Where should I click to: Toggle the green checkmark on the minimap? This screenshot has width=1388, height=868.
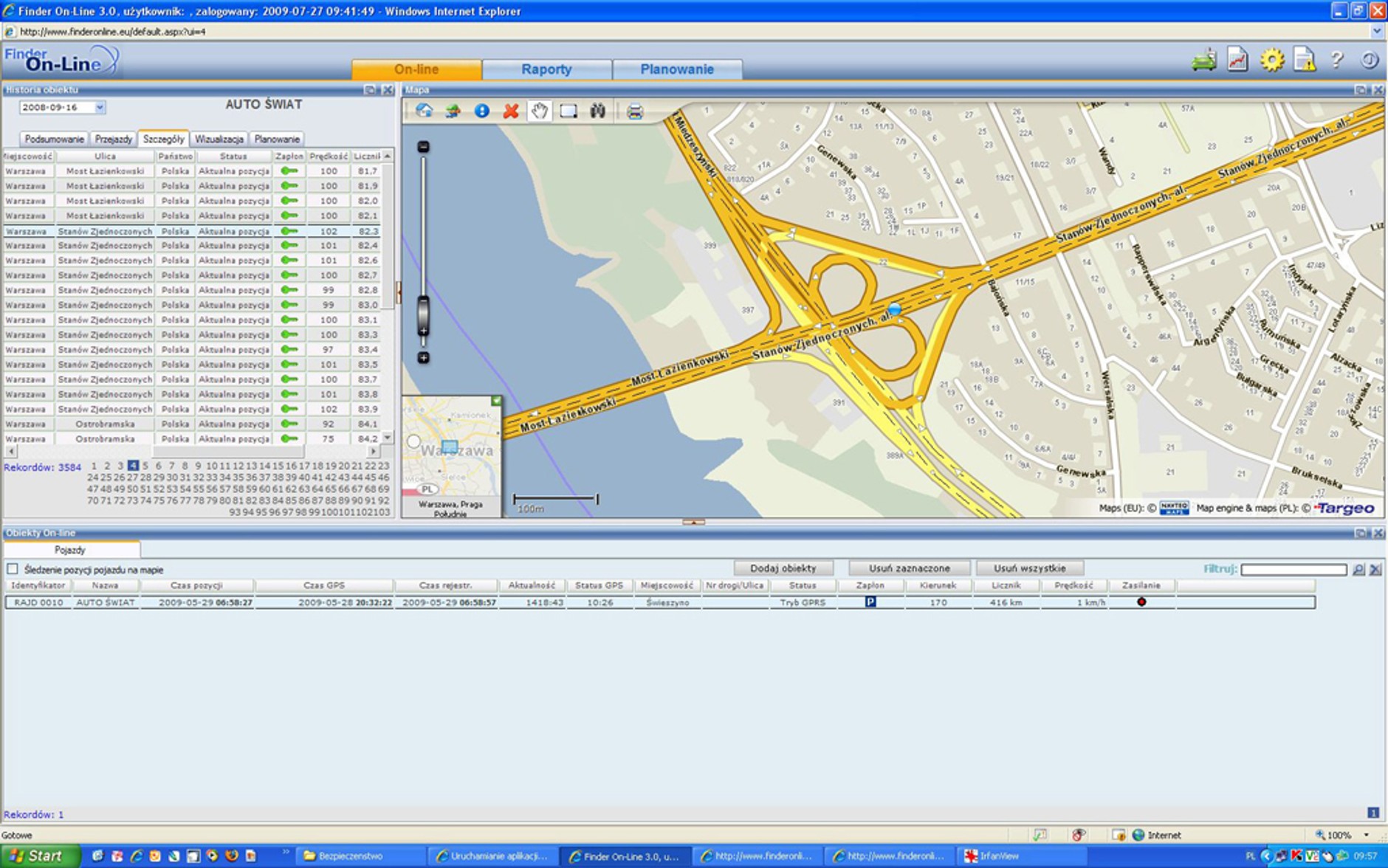tap(496, 401)
